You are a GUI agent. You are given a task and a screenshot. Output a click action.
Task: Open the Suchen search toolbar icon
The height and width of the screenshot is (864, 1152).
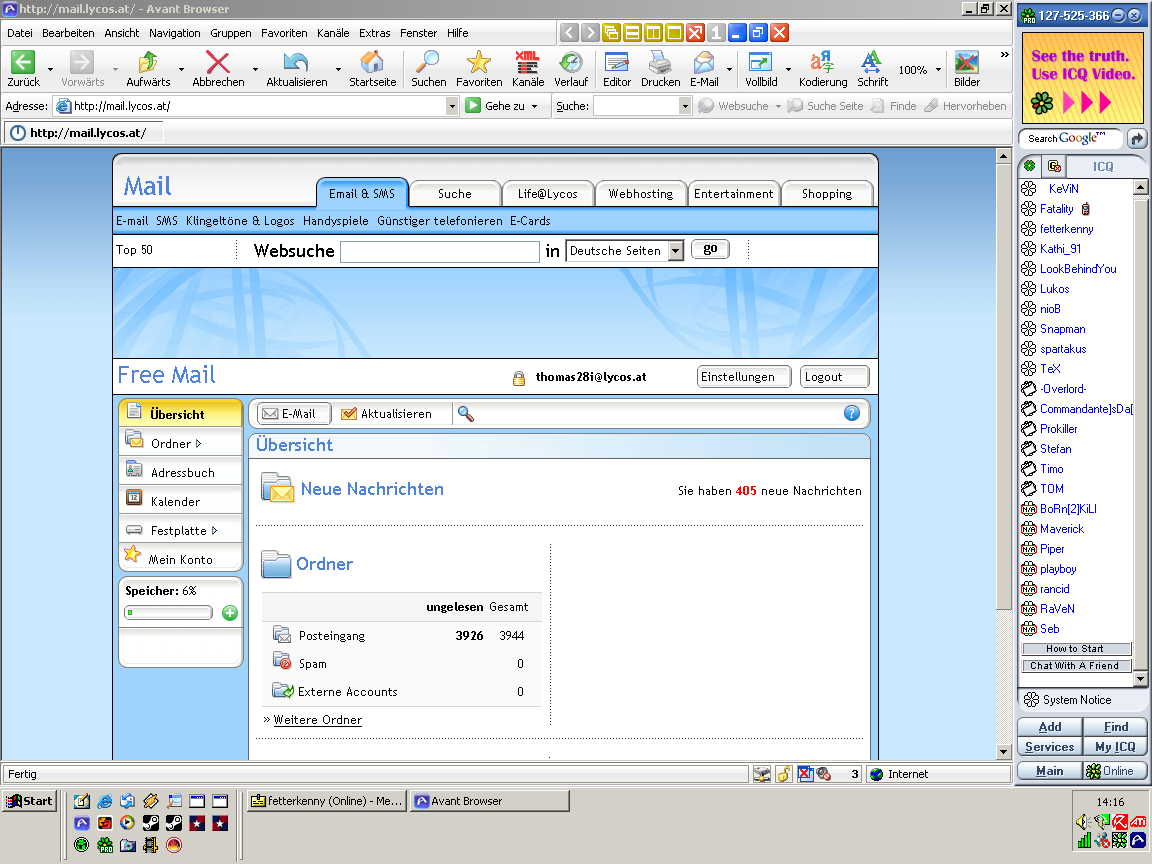click(428, 62)
